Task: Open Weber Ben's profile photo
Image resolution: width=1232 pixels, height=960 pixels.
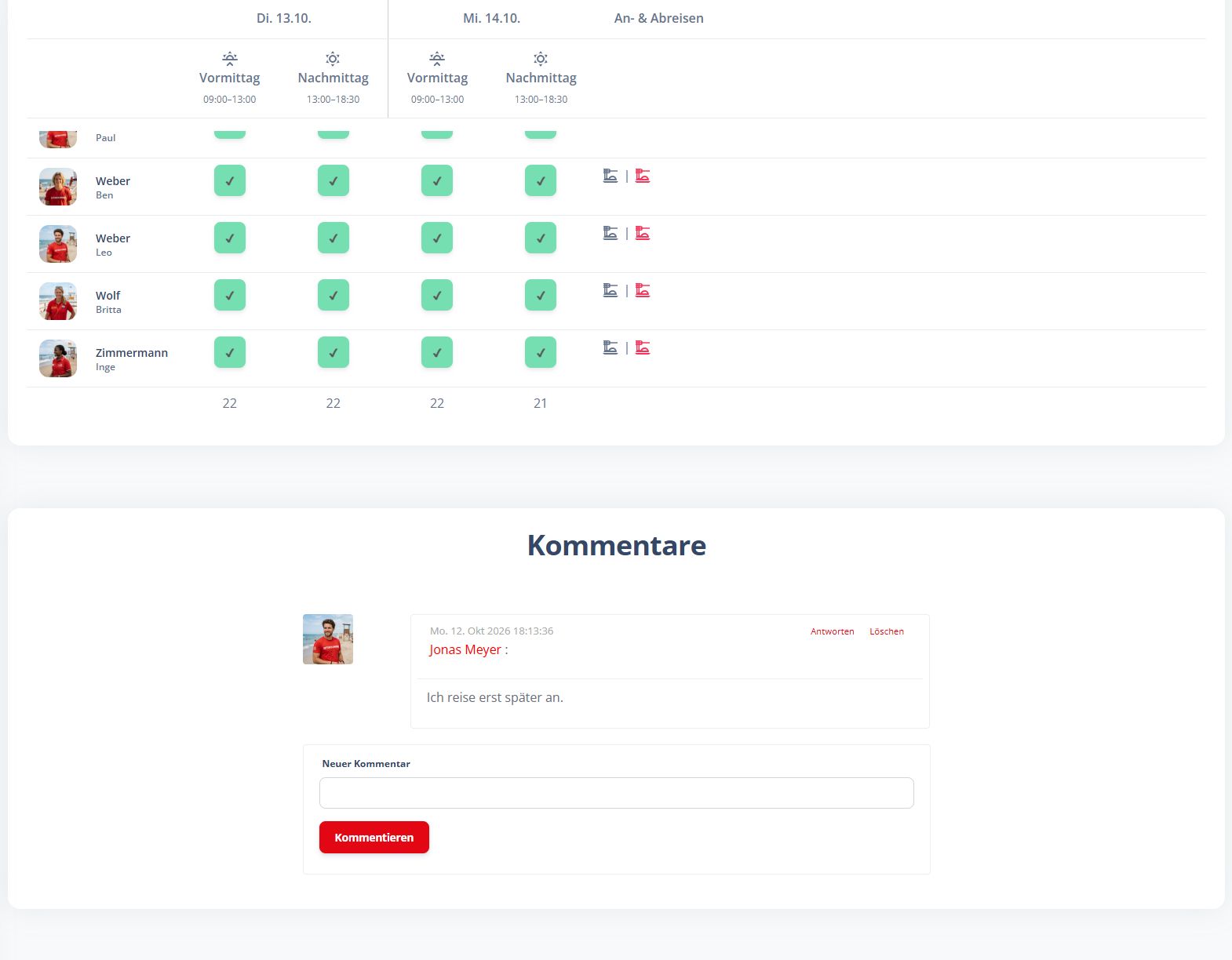Action: click(58, 187)
